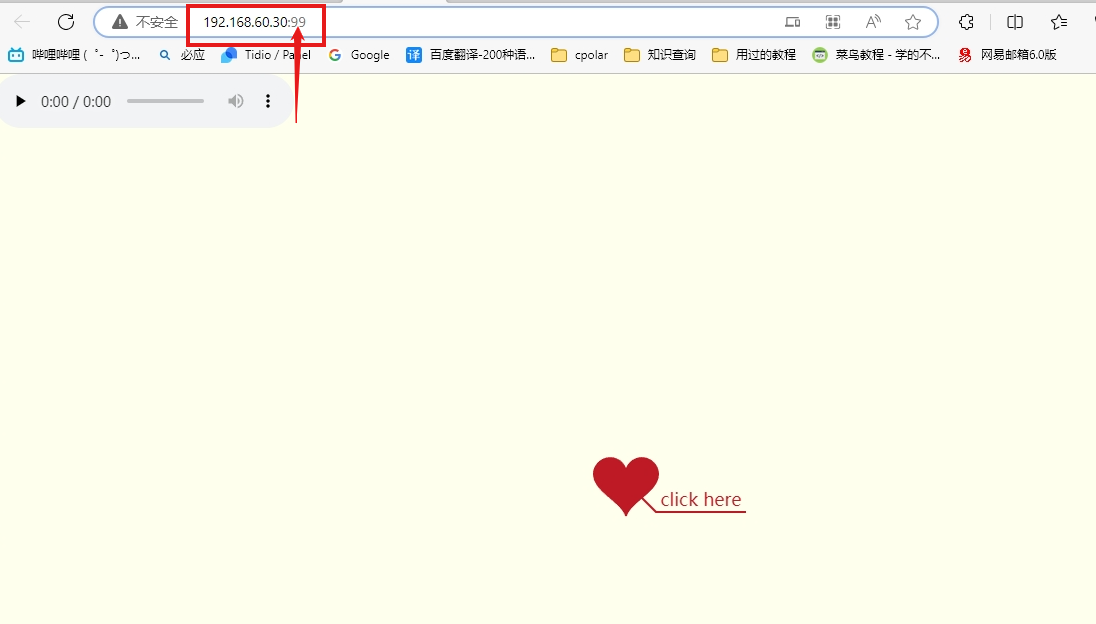Select the 192.168.60.30:99 address text

[254, 22]
